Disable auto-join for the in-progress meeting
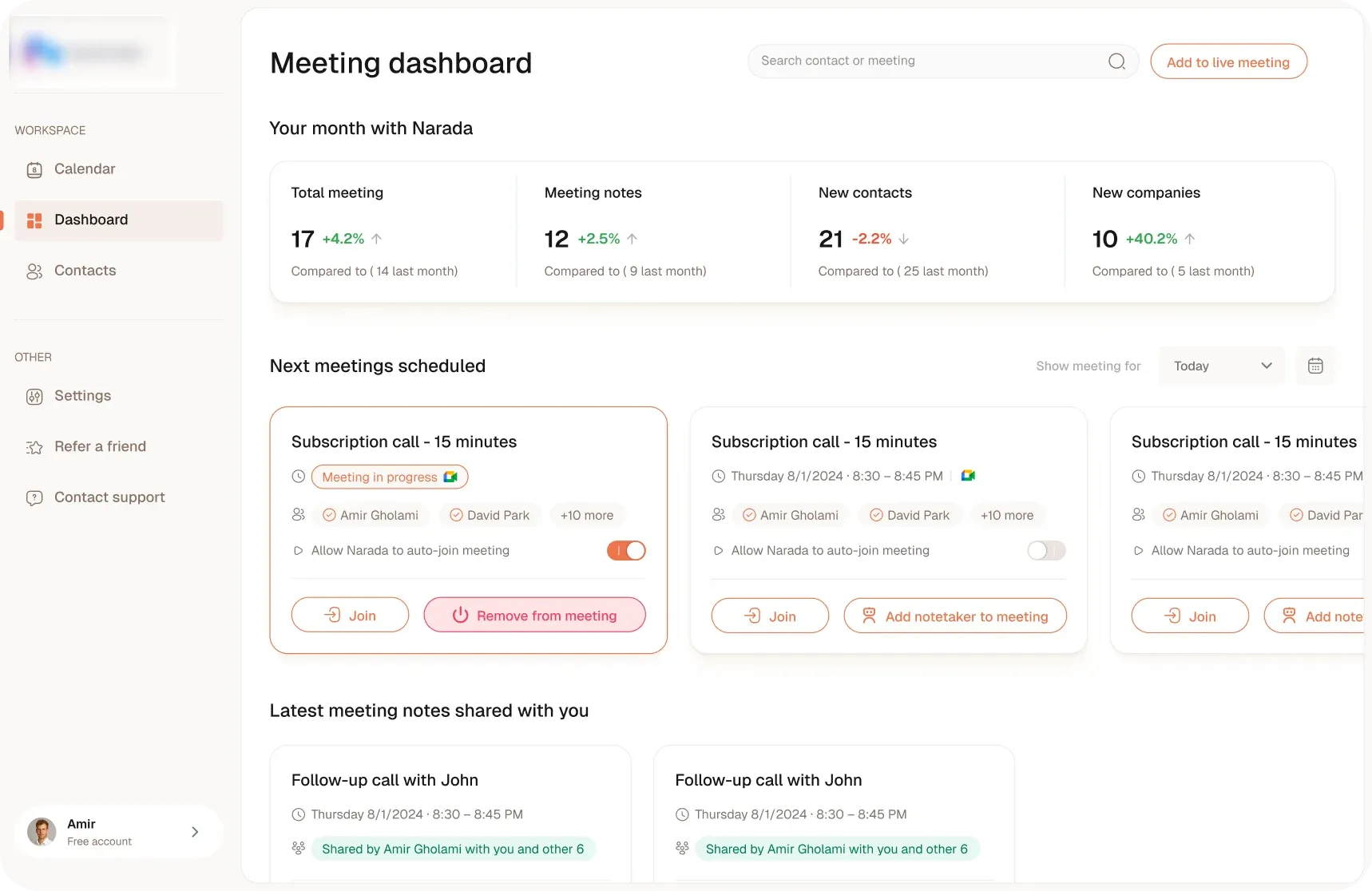1372x891 pixels. (626, 551)
